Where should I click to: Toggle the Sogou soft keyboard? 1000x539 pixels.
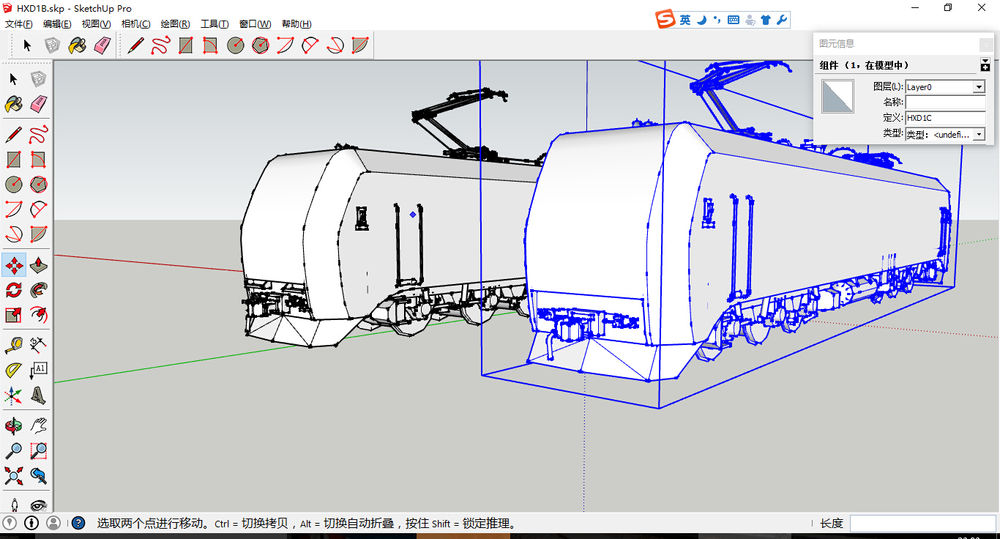733,19
